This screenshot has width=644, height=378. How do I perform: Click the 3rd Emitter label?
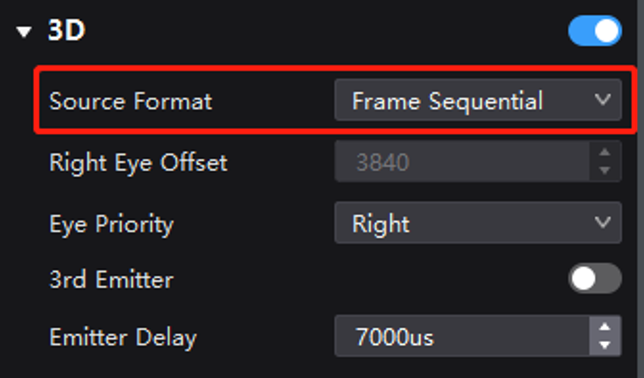pyautogui.click(x=111, y=280)
